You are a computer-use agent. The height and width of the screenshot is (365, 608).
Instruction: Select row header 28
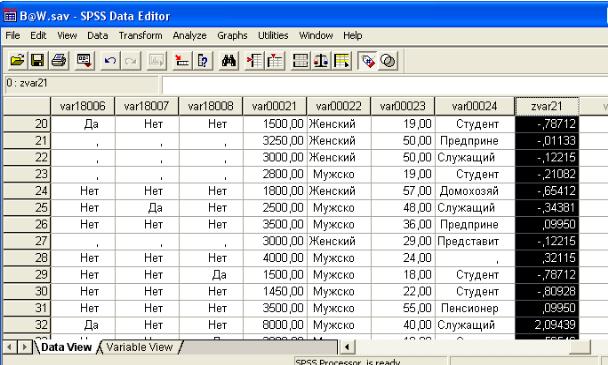click(27, 258)
